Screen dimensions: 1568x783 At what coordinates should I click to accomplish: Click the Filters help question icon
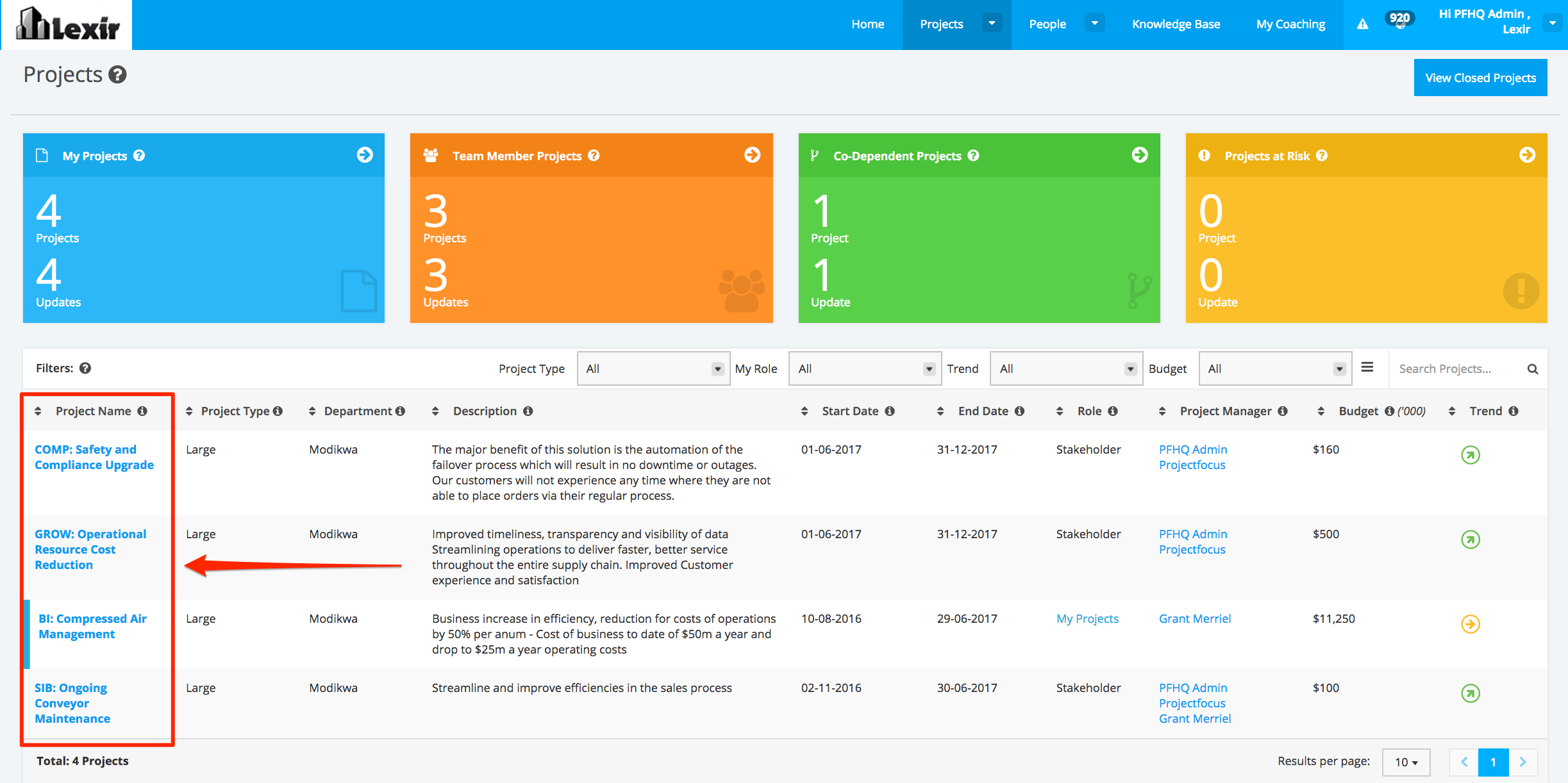coord(85,368)
